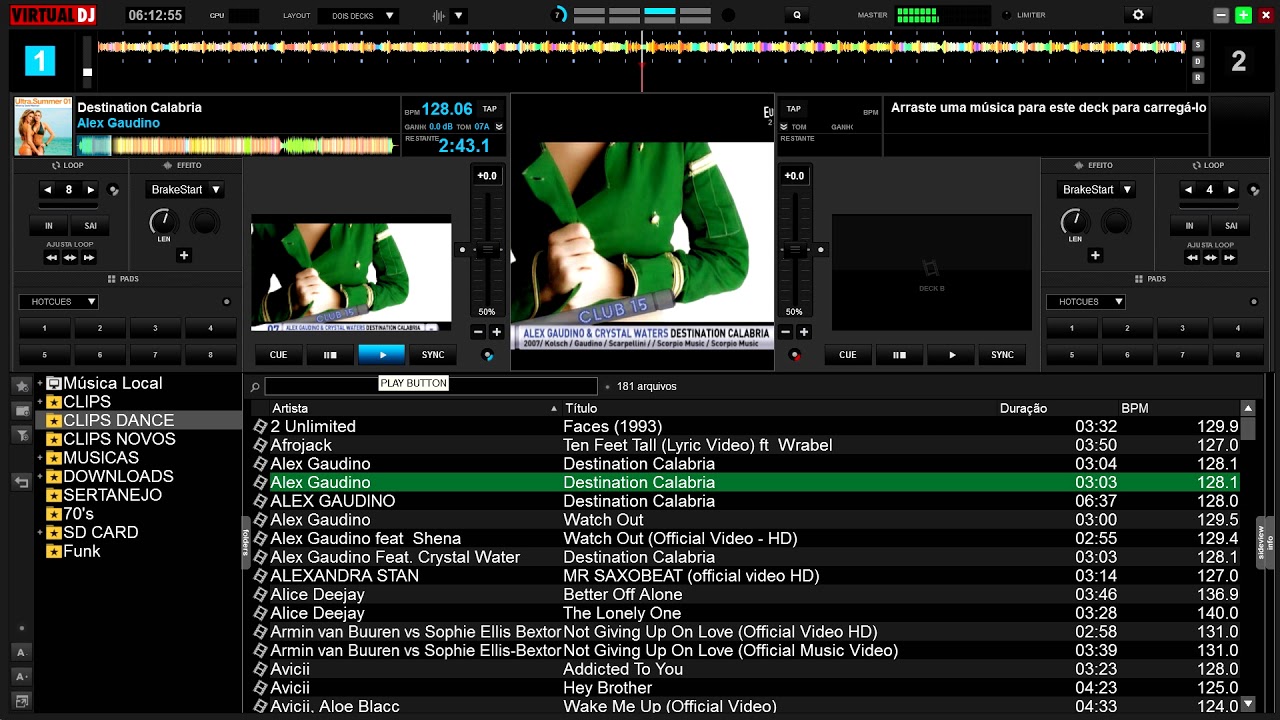The width and height of the screenshot is (1280, 720).
Task: Move left deck loop backward
Action: pyautogui.click(x=51, y=257)
